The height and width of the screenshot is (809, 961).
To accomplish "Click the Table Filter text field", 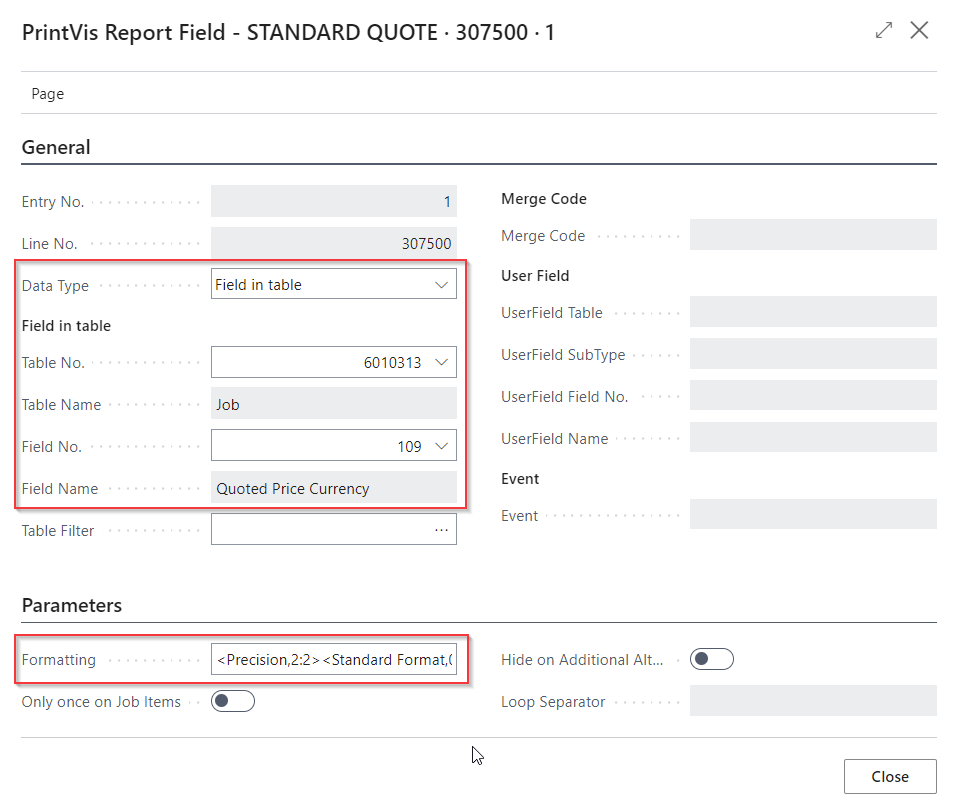I will 320,530.
